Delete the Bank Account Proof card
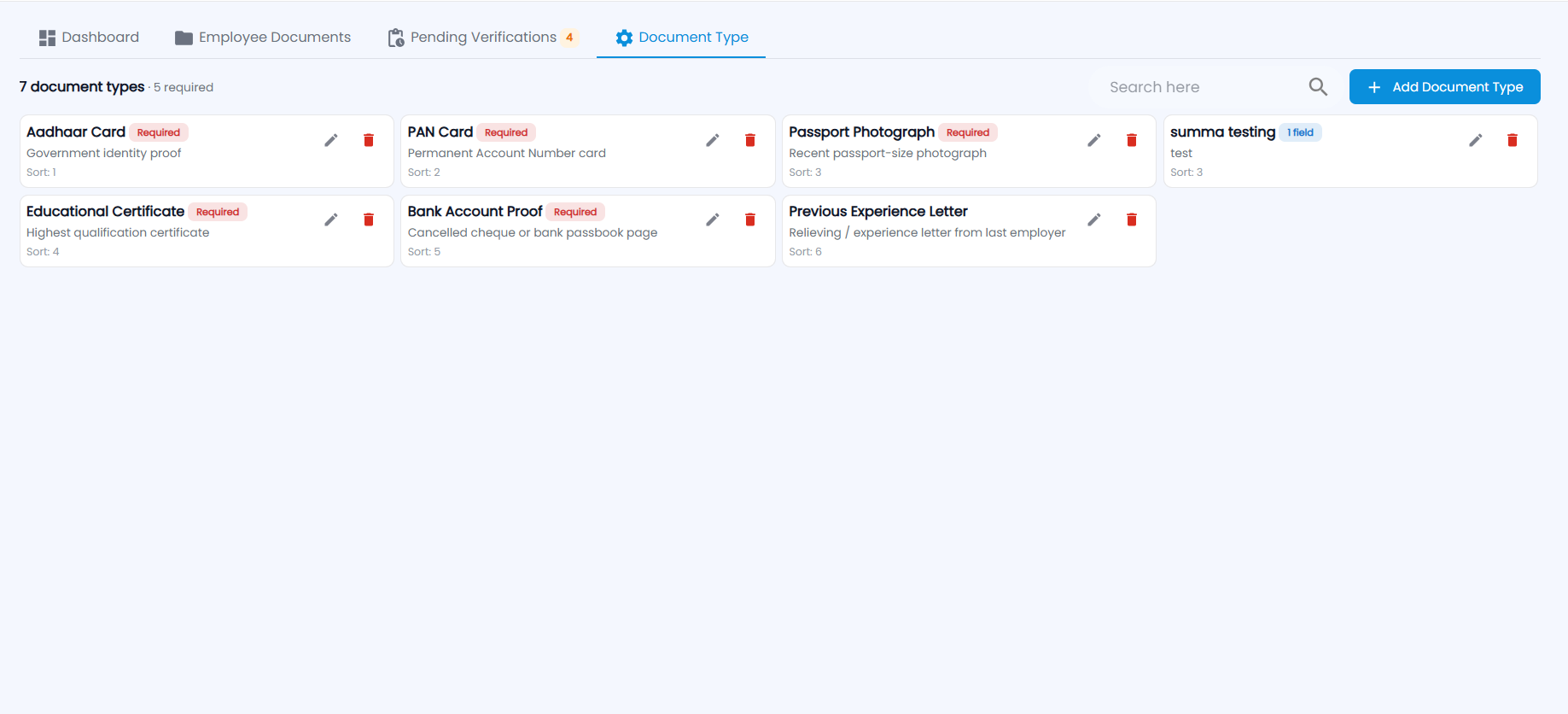 click(750, 219)
